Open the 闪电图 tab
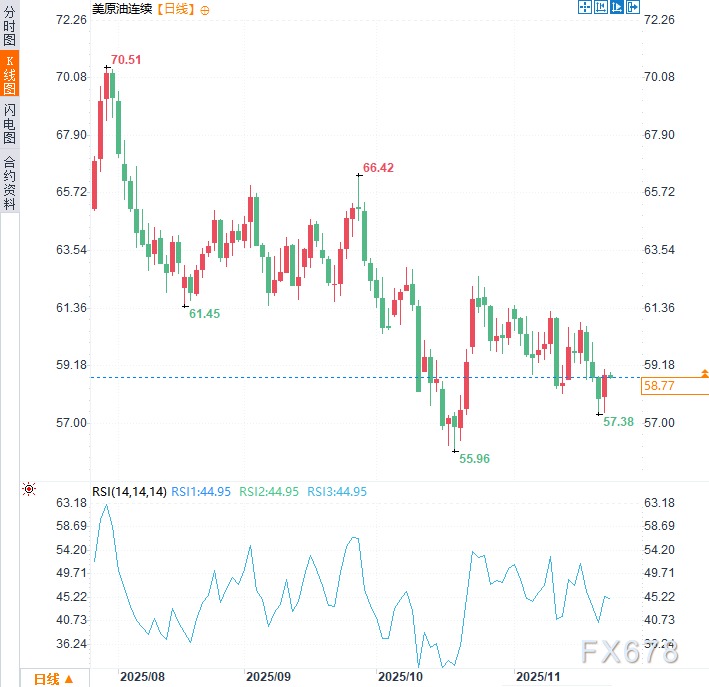 (x=9, y=123)
